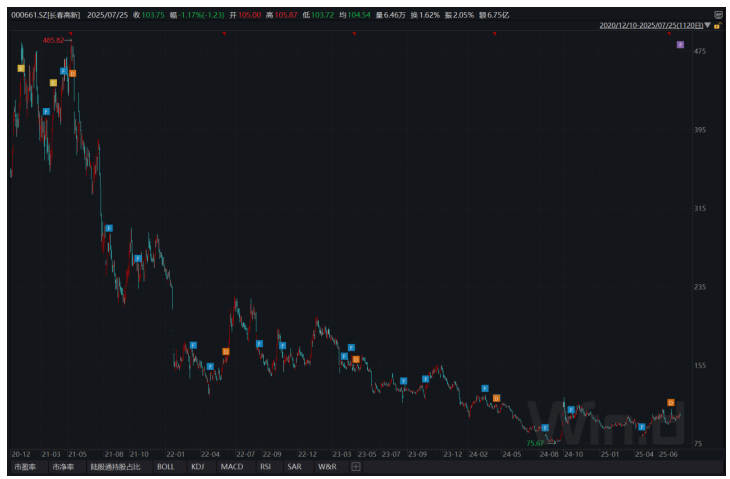
Task: Click the orange D marker above 25-06
Action: (x=671, y=403)
